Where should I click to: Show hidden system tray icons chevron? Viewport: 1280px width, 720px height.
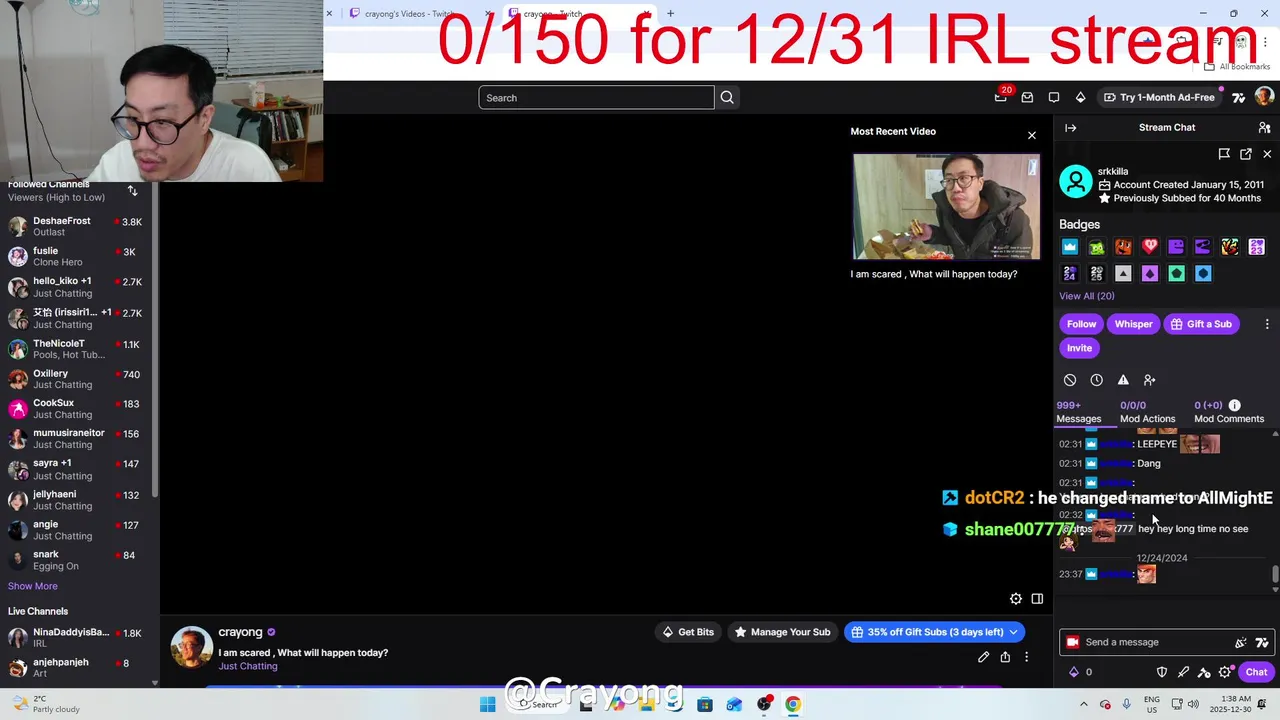(1084, 704)
